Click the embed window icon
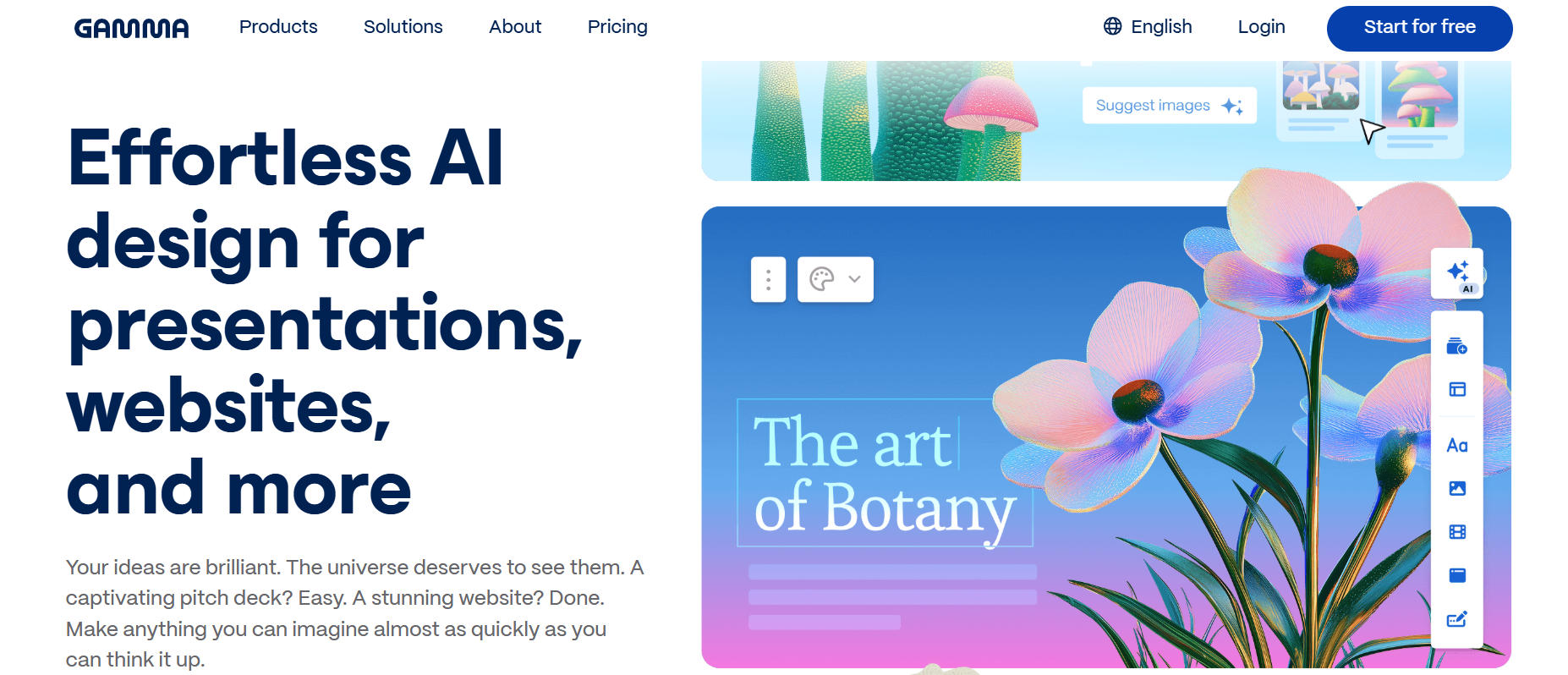 pos(1456,575)
